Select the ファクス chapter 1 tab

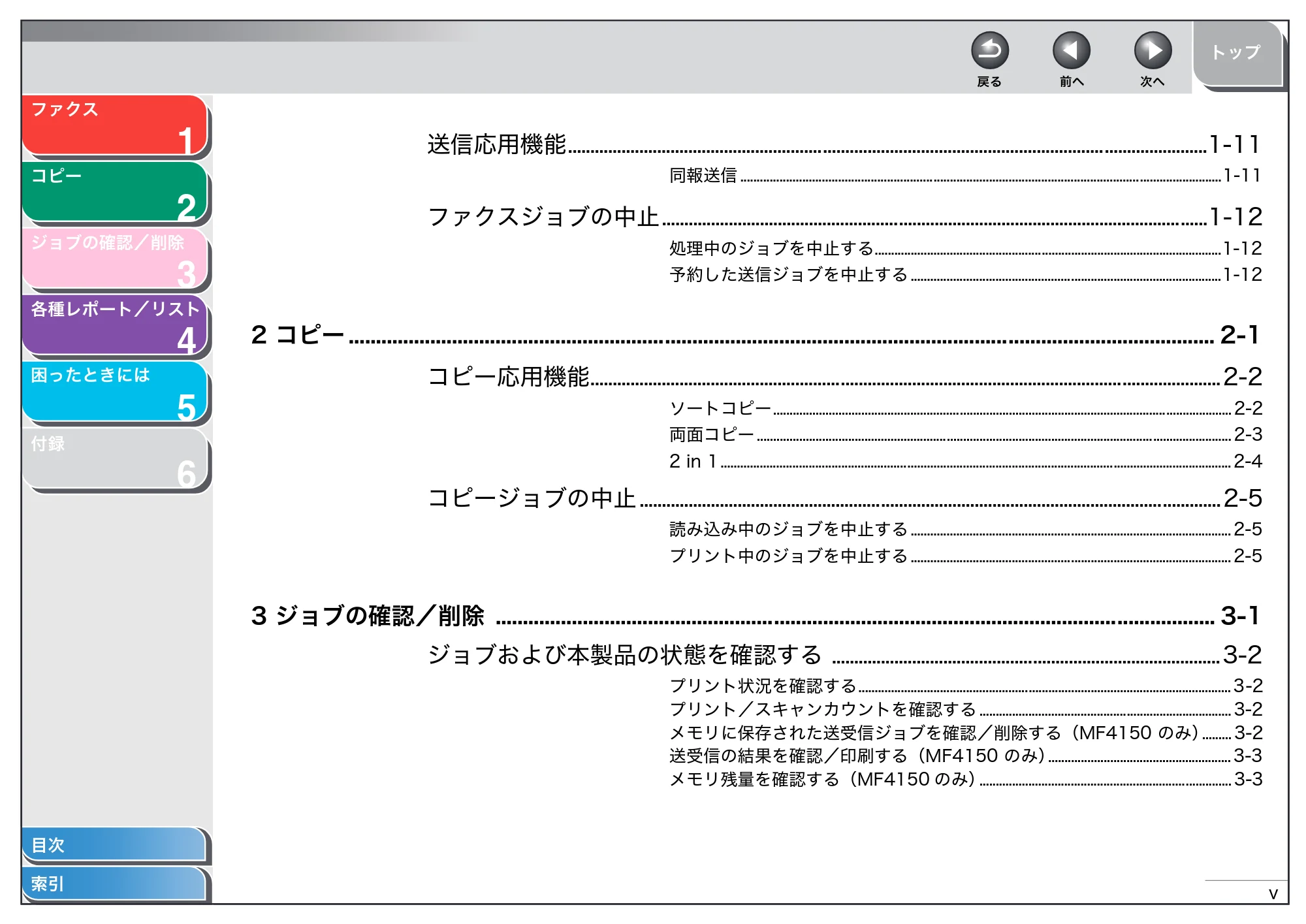tap(115, 125)
